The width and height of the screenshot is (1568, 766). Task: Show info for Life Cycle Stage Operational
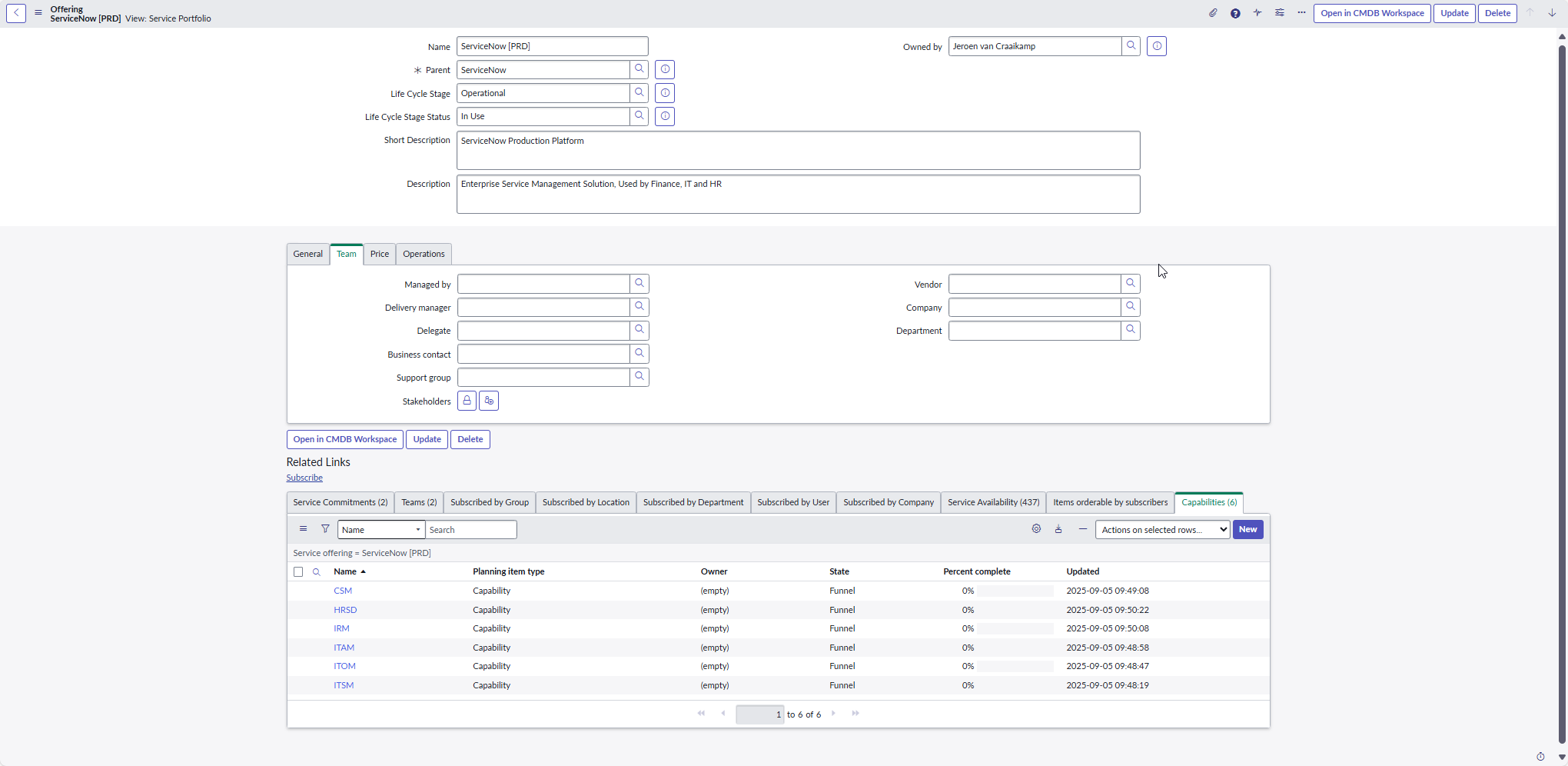tap(665, 93)
